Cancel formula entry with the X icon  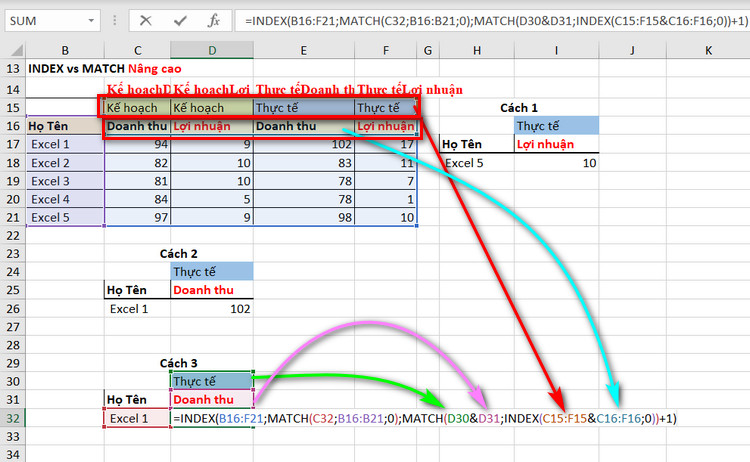click(145, 21)
